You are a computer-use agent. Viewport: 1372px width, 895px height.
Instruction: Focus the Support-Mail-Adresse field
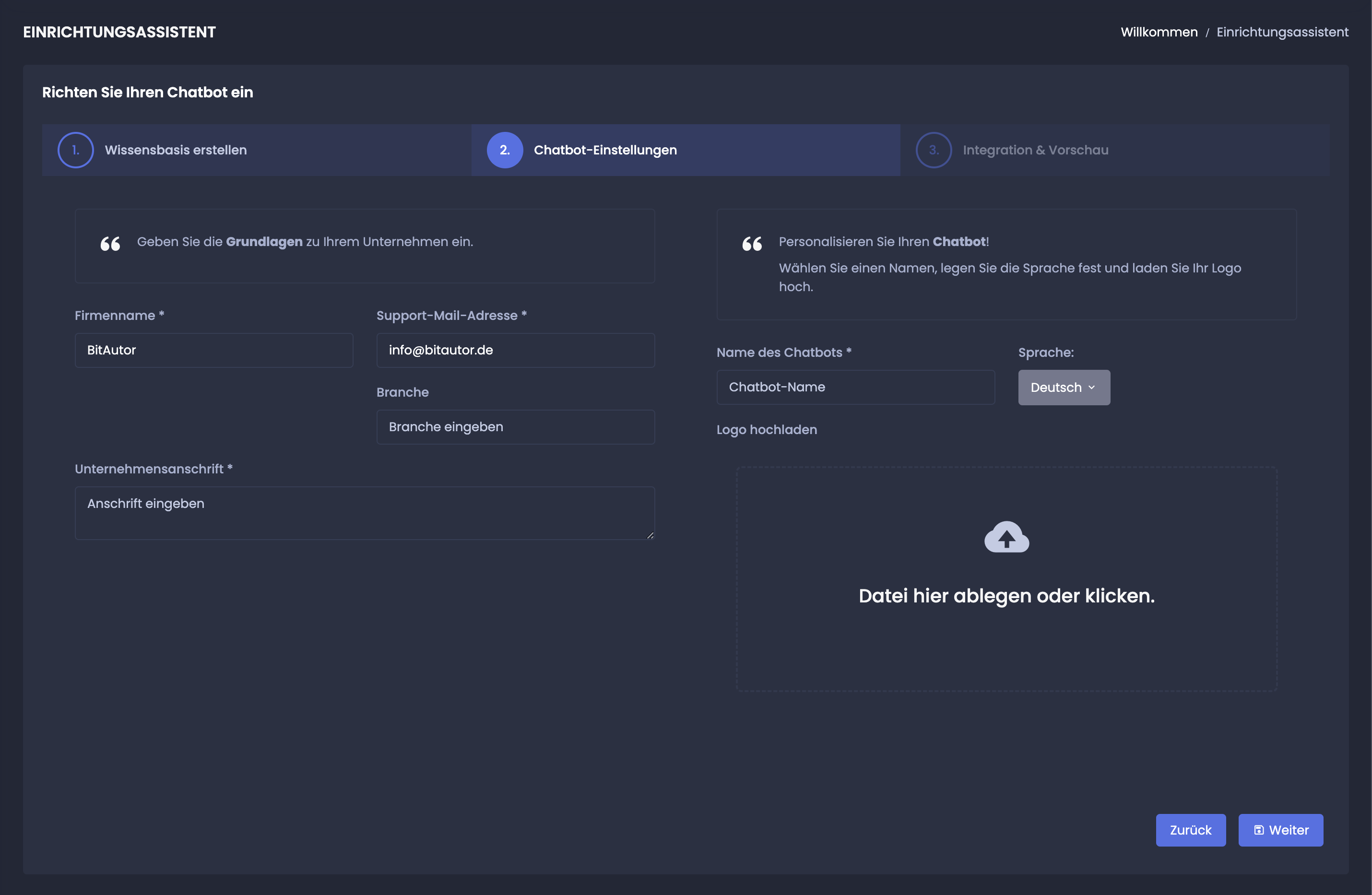(515, 351)
